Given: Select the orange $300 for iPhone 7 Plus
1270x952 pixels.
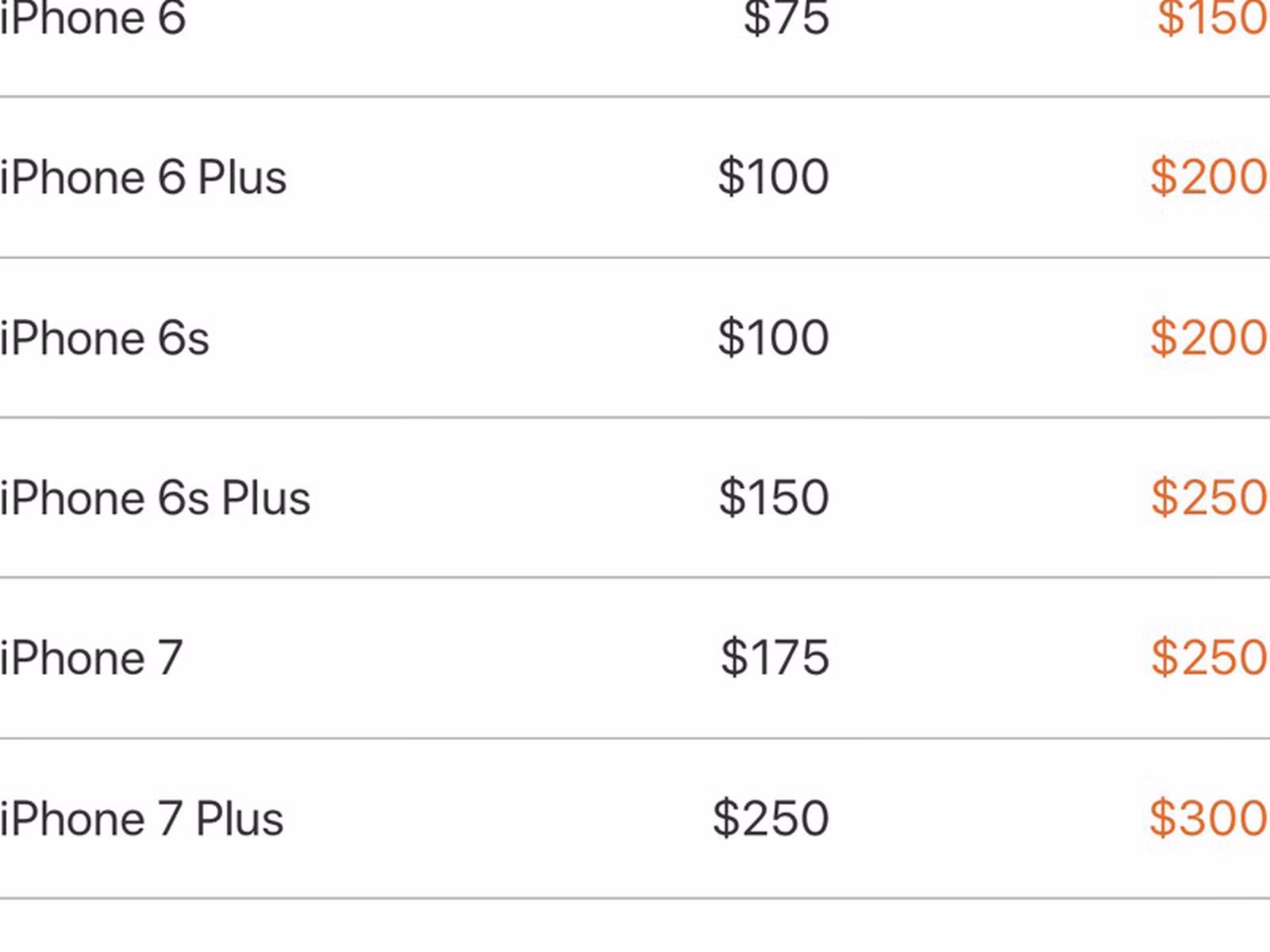Looking at the screenshot, I should click(x=1208, y=819).
